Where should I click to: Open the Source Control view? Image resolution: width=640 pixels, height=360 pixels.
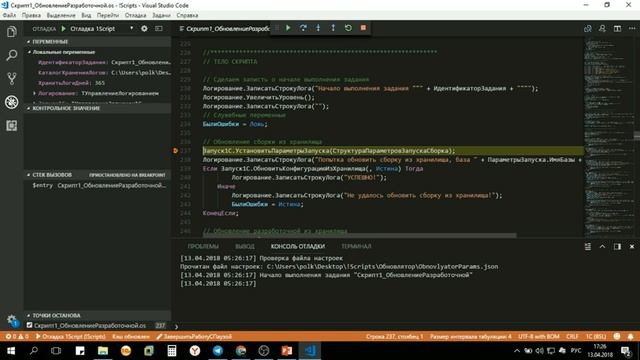(11, 78)
